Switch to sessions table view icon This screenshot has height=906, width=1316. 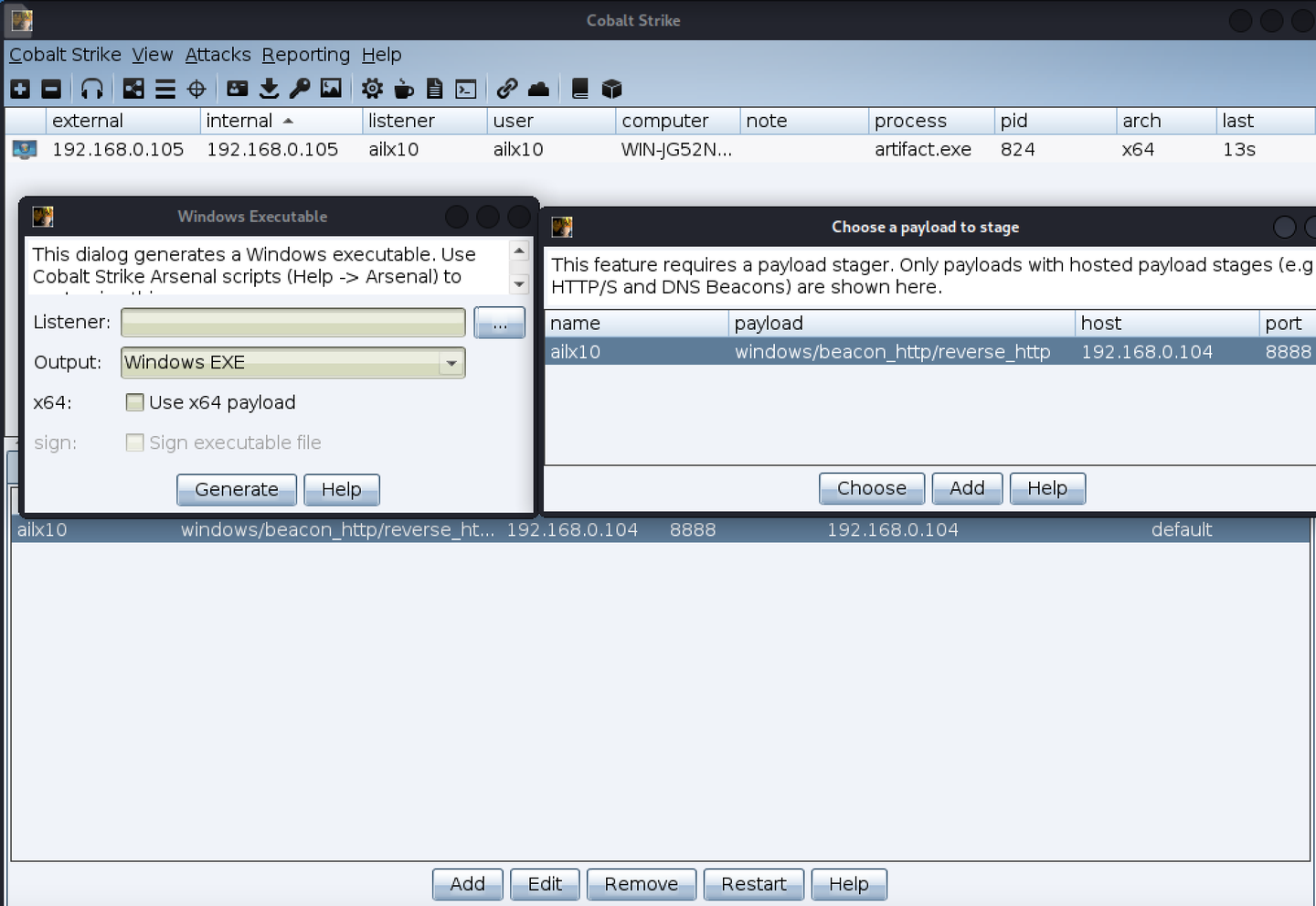tap(164, 88)
